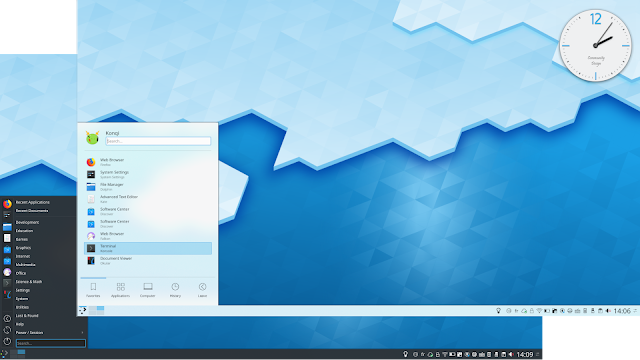Click Wi-Fi network icon on dark panel
The height and width of the screenshot is (360, 640).
[x=444, y=354]
